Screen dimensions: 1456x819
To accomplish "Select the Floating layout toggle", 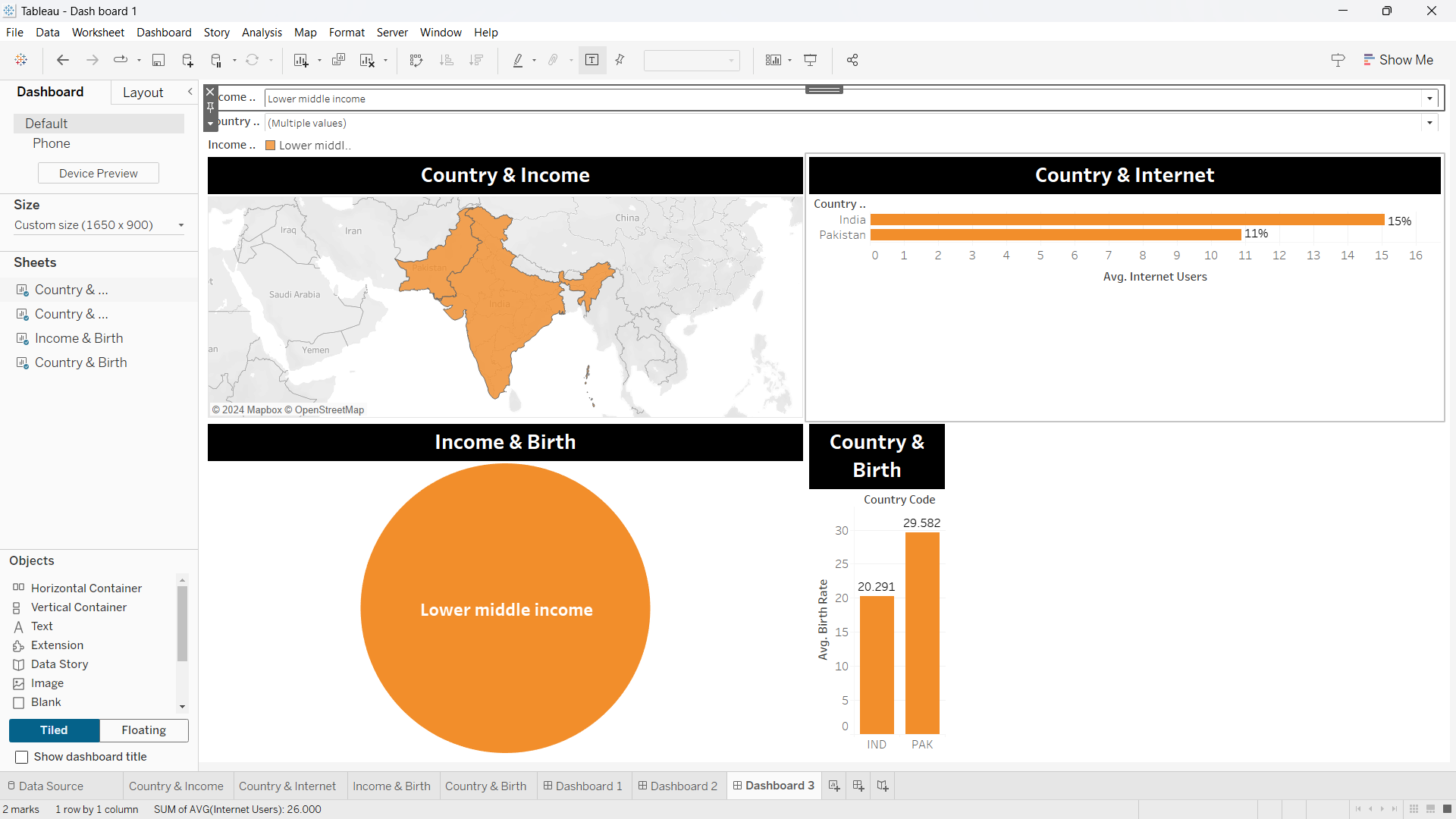I will coord(144,730).
